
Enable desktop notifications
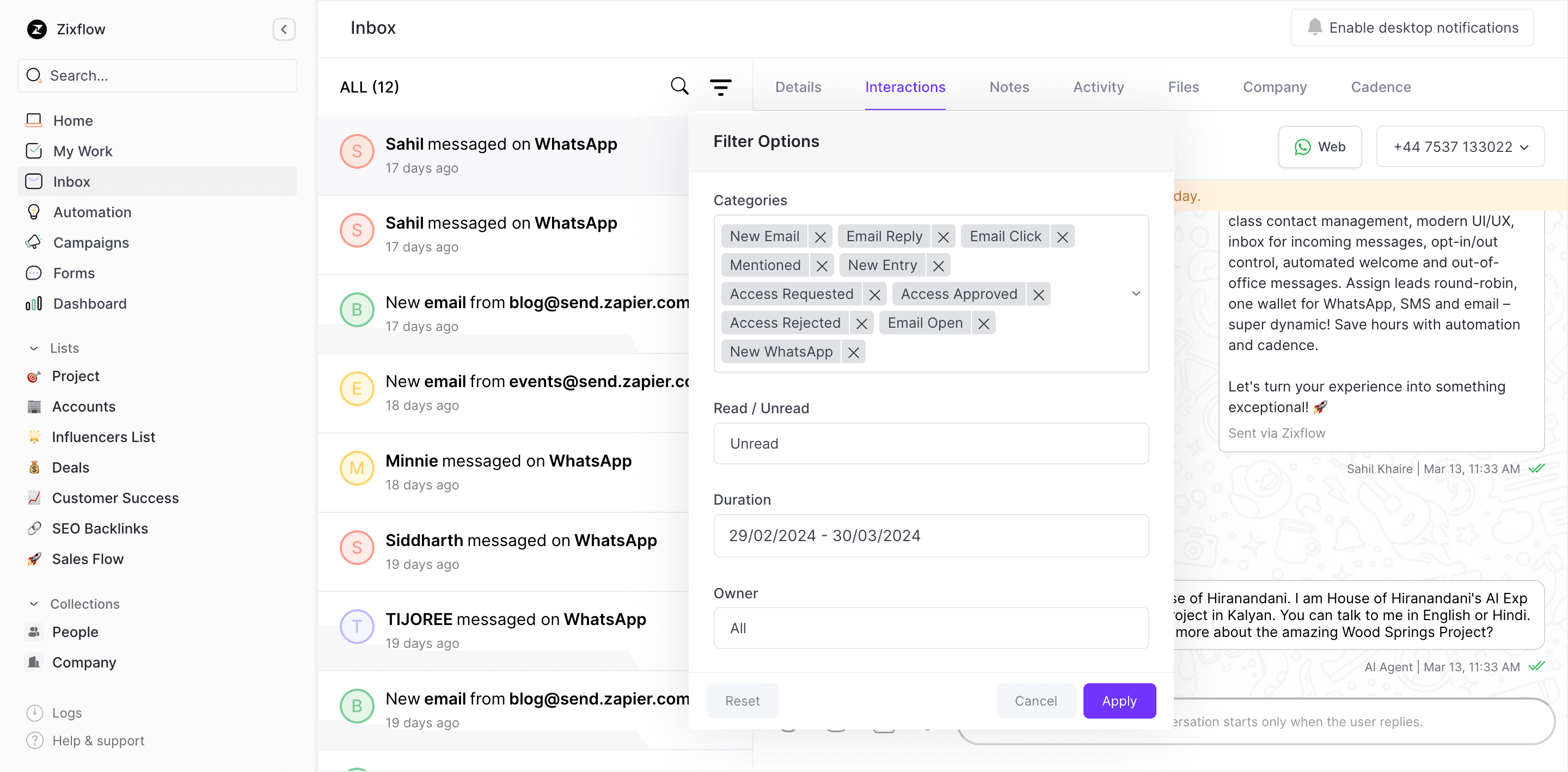[x=1412, y=27]
